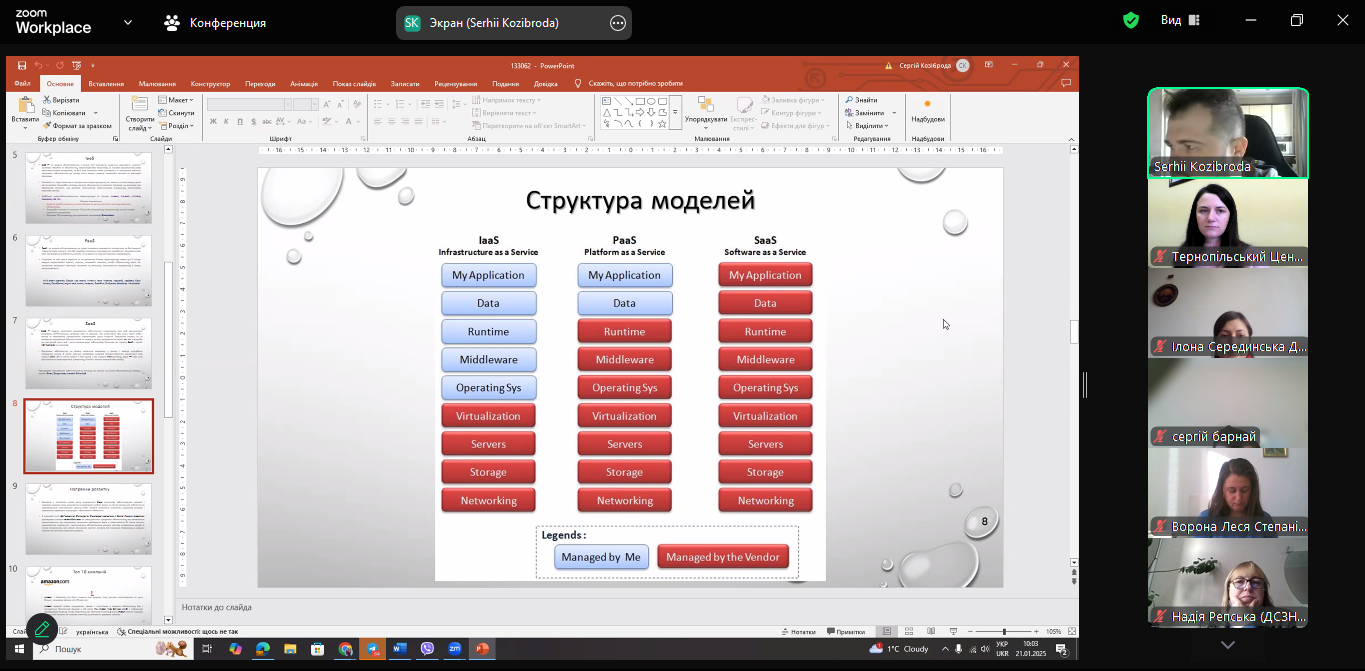1365x671 pixels.
Task: Select slide 9 thumbnail in the slide panel
Action: 88,518
